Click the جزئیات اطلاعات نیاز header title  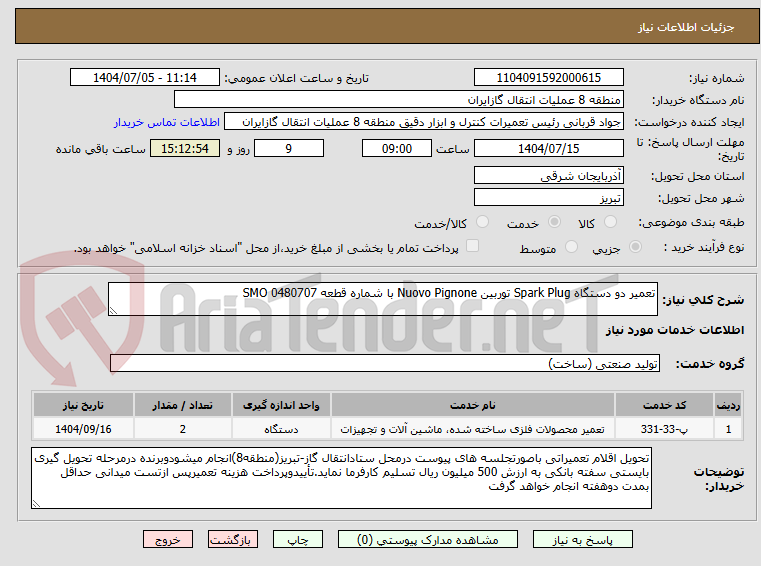686,27
